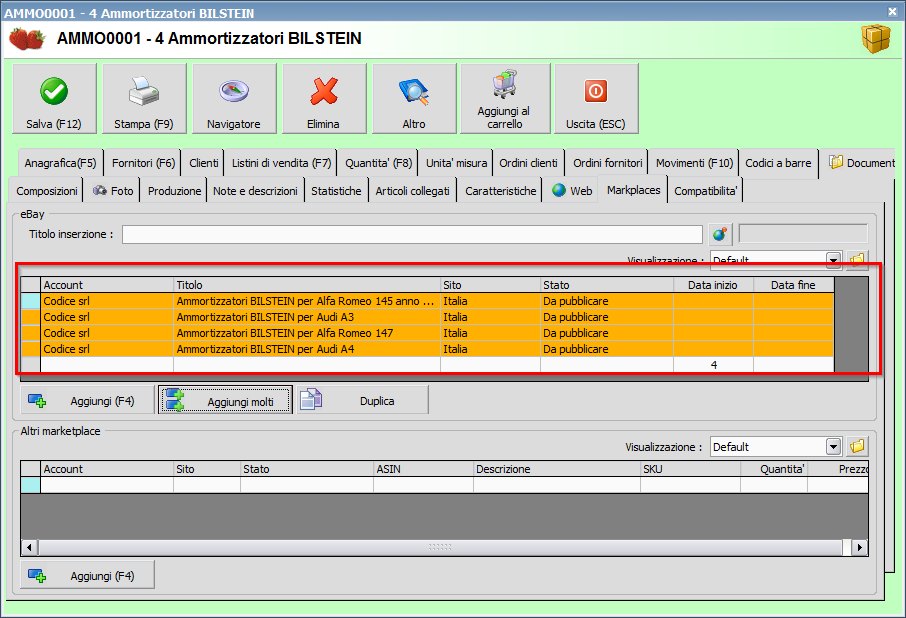Click the 'Da pubblicare' cell in Audi A3 row
Viewport: 906px width, 618px height.
coord(607,317)
